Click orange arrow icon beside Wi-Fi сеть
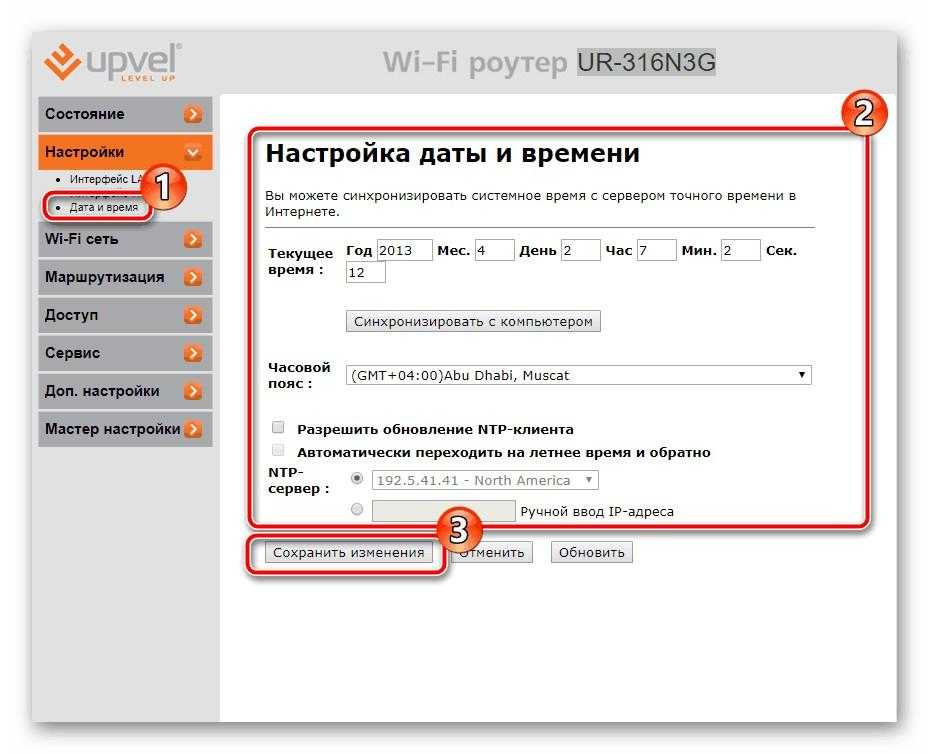This screenshot has height=754, width=929. (x=193, y=240)
